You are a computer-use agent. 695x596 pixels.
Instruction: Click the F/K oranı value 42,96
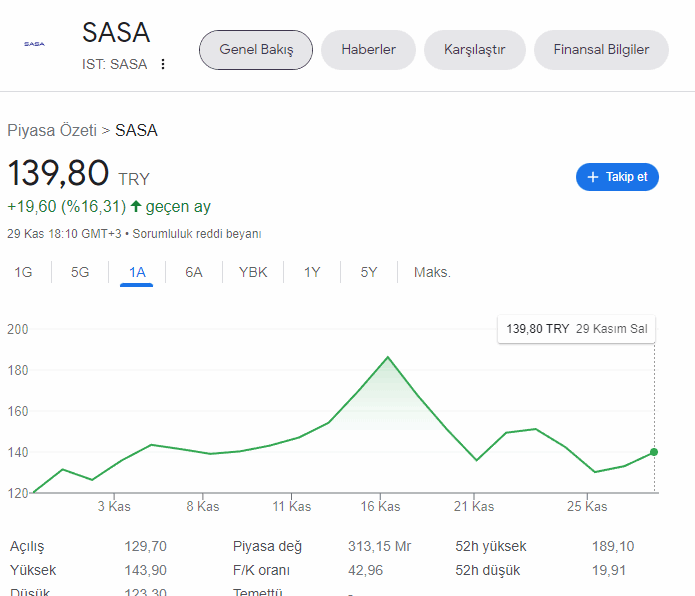[365, 570]
